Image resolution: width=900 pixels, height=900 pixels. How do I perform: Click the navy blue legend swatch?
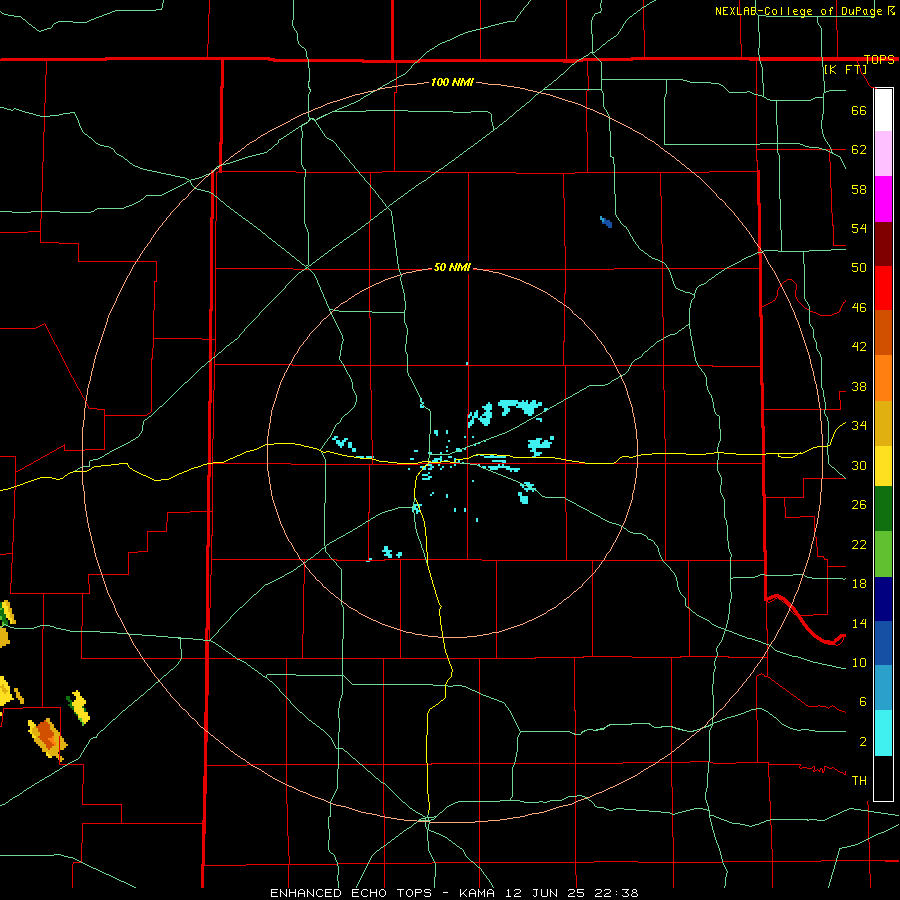(883, 599)
